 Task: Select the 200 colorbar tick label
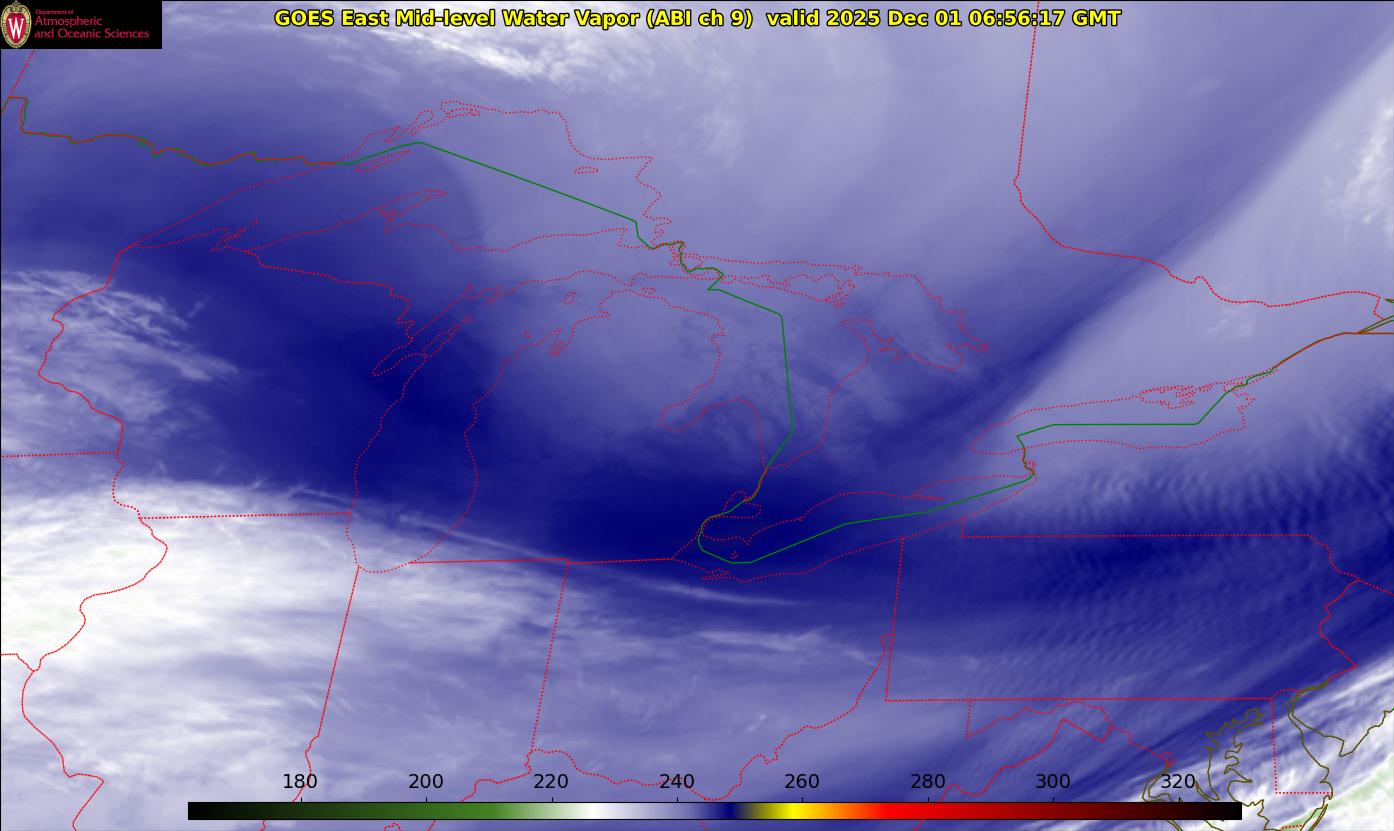[x=426, y=782]
